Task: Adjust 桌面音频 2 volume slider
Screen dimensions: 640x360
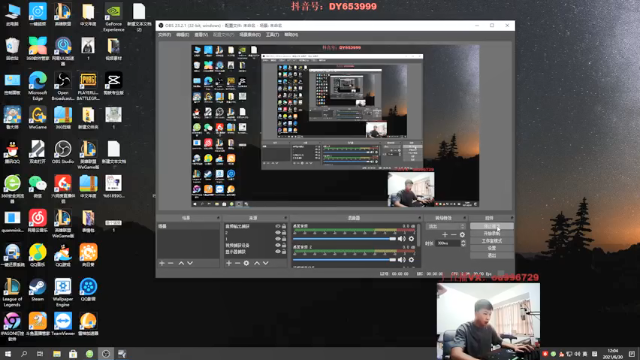Action: (344, 260)
